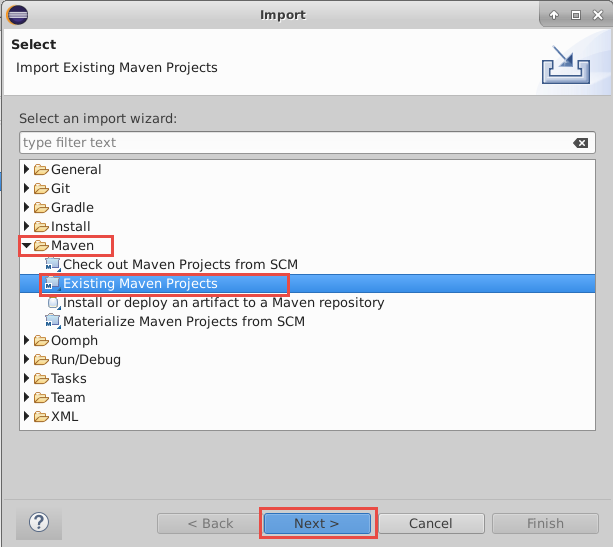Select the Git category label
Screen dimensions: 613x547
61,189
